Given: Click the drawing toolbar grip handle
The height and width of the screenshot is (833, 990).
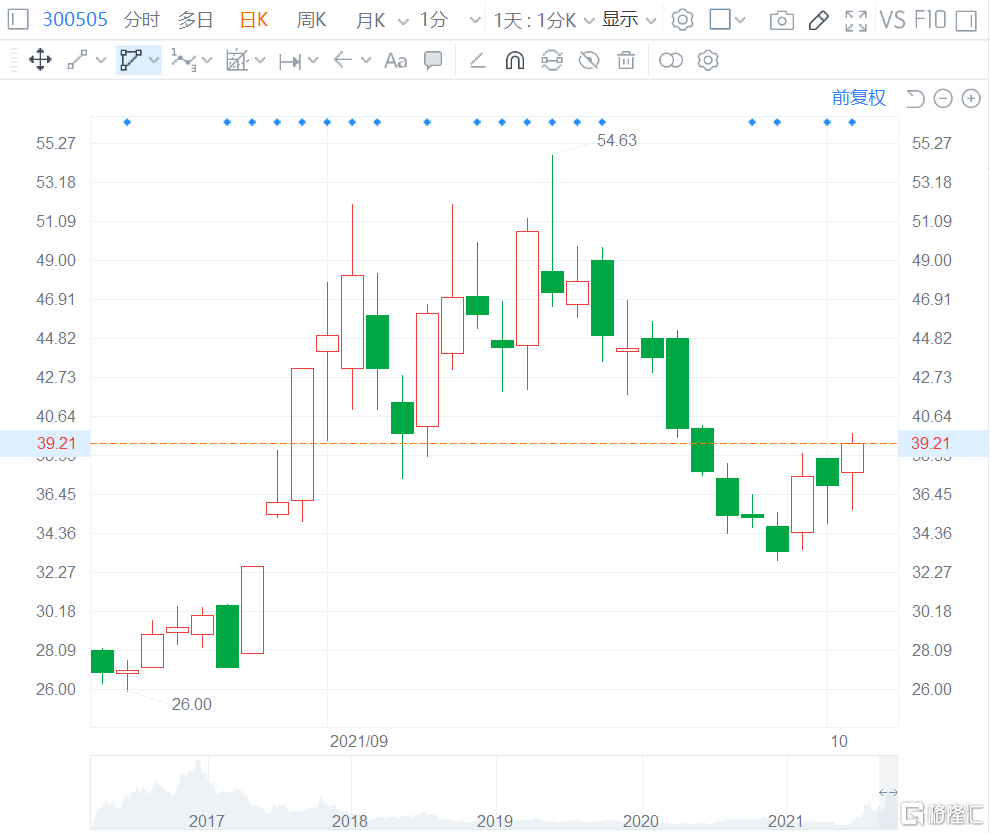Looking at the screenshot, I should [14, 61].
